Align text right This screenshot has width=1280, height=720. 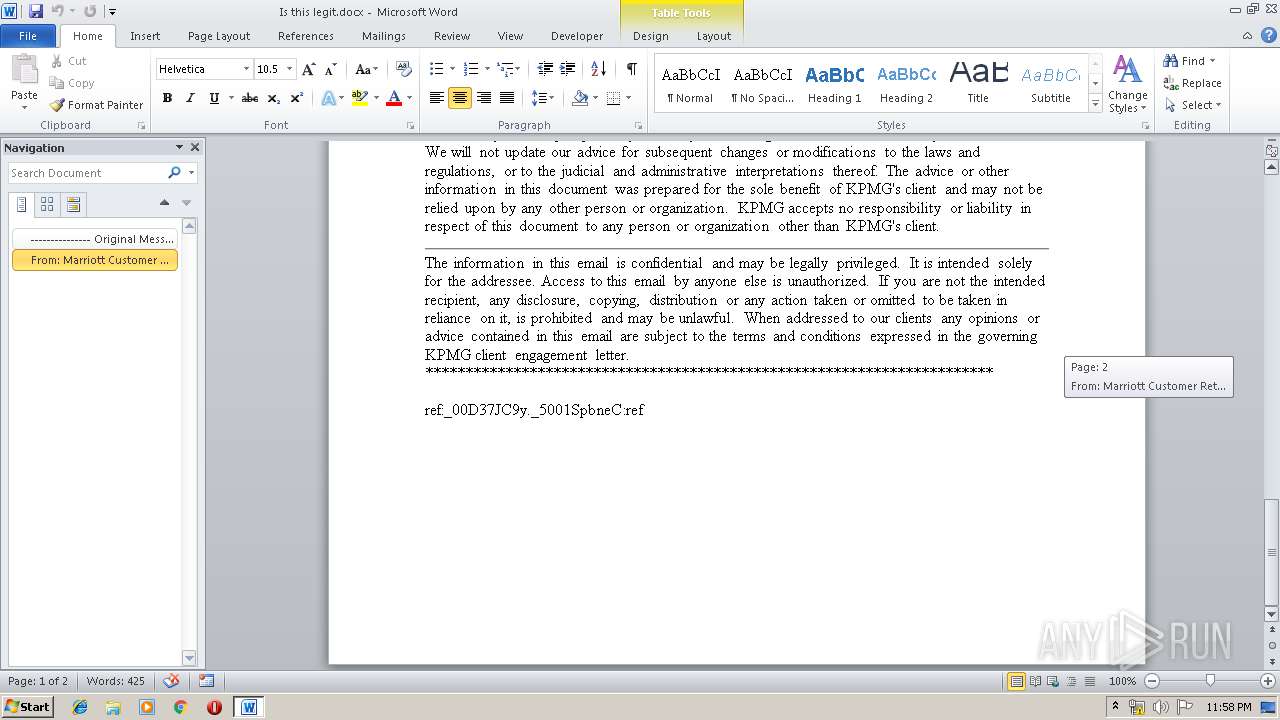coord(484,98)
